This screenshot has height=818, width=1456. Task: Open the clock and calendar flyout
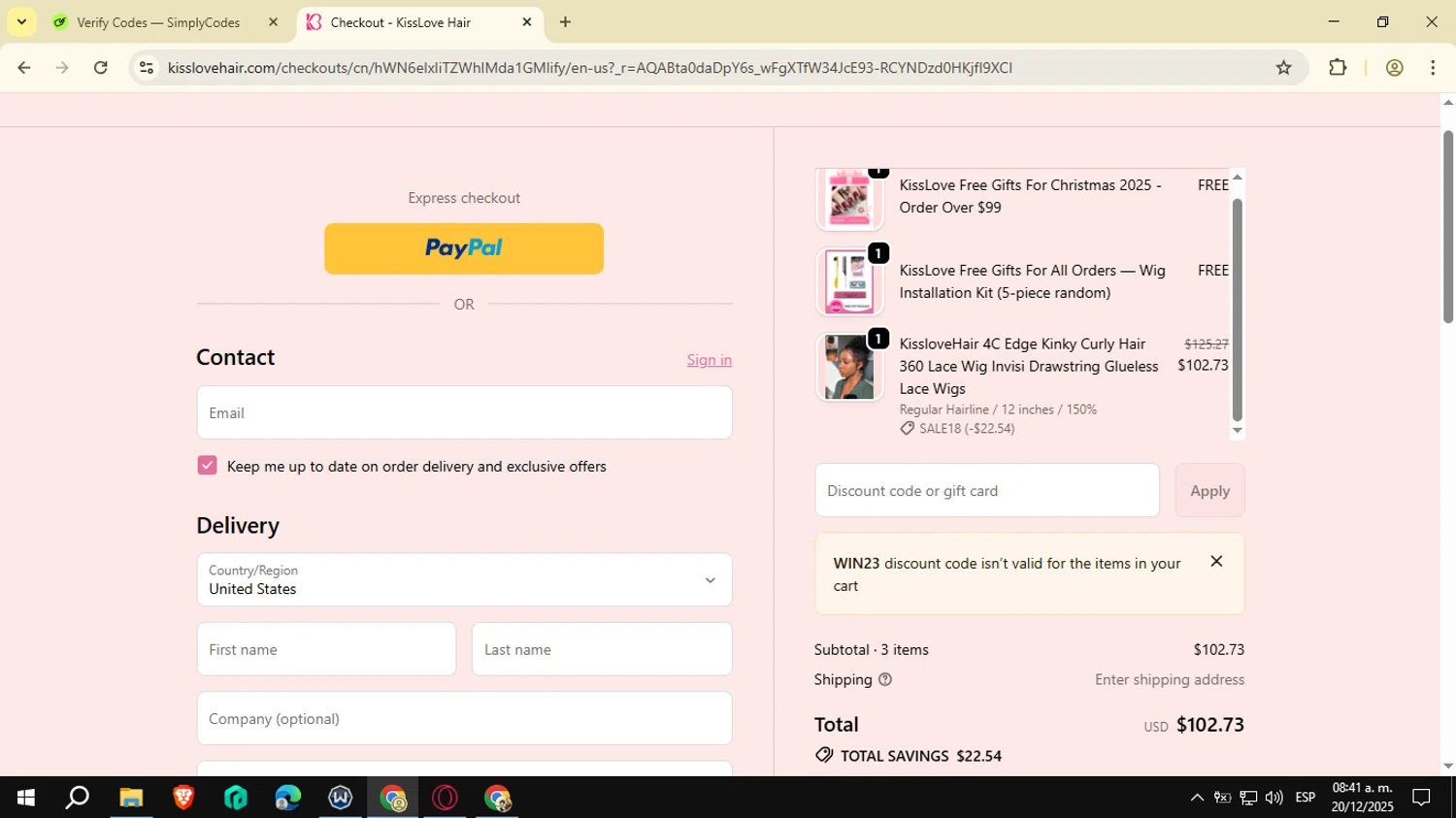1362,798
